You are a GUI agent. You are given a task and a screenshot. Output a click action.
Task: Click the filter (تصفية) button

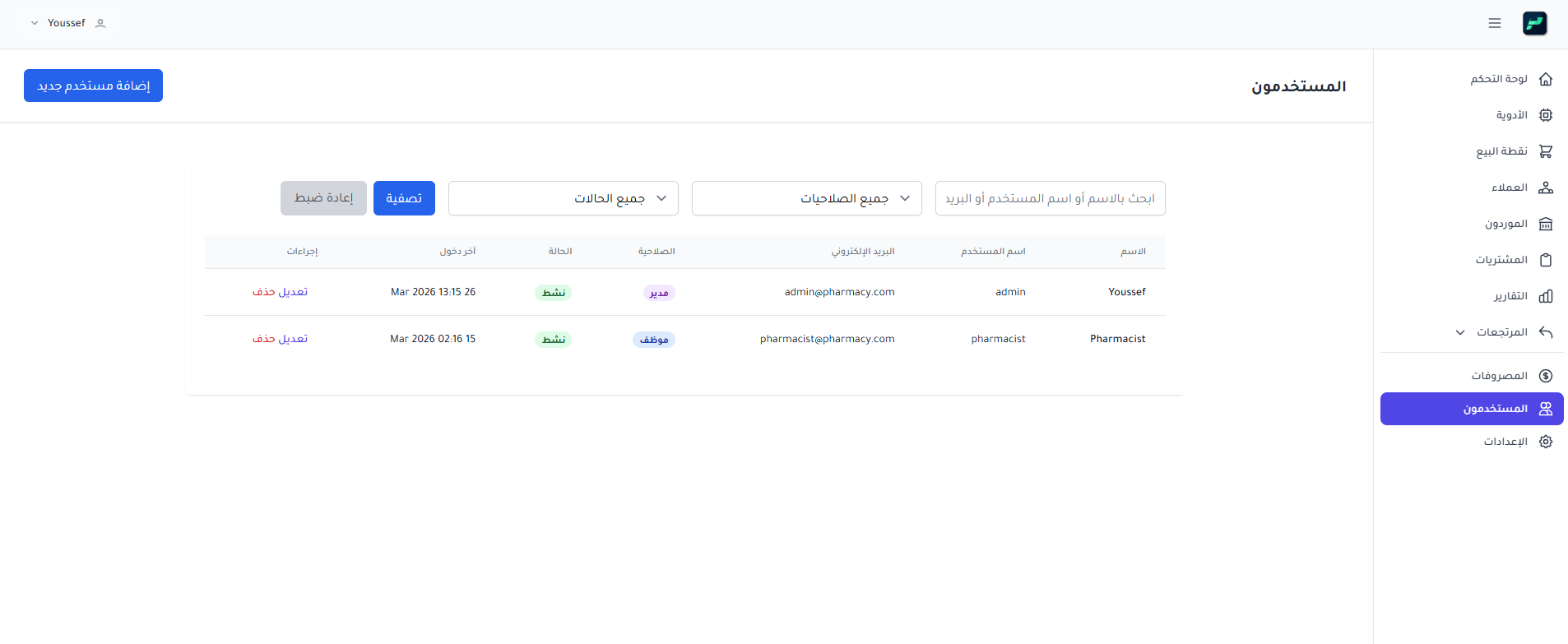click(404, 198)
